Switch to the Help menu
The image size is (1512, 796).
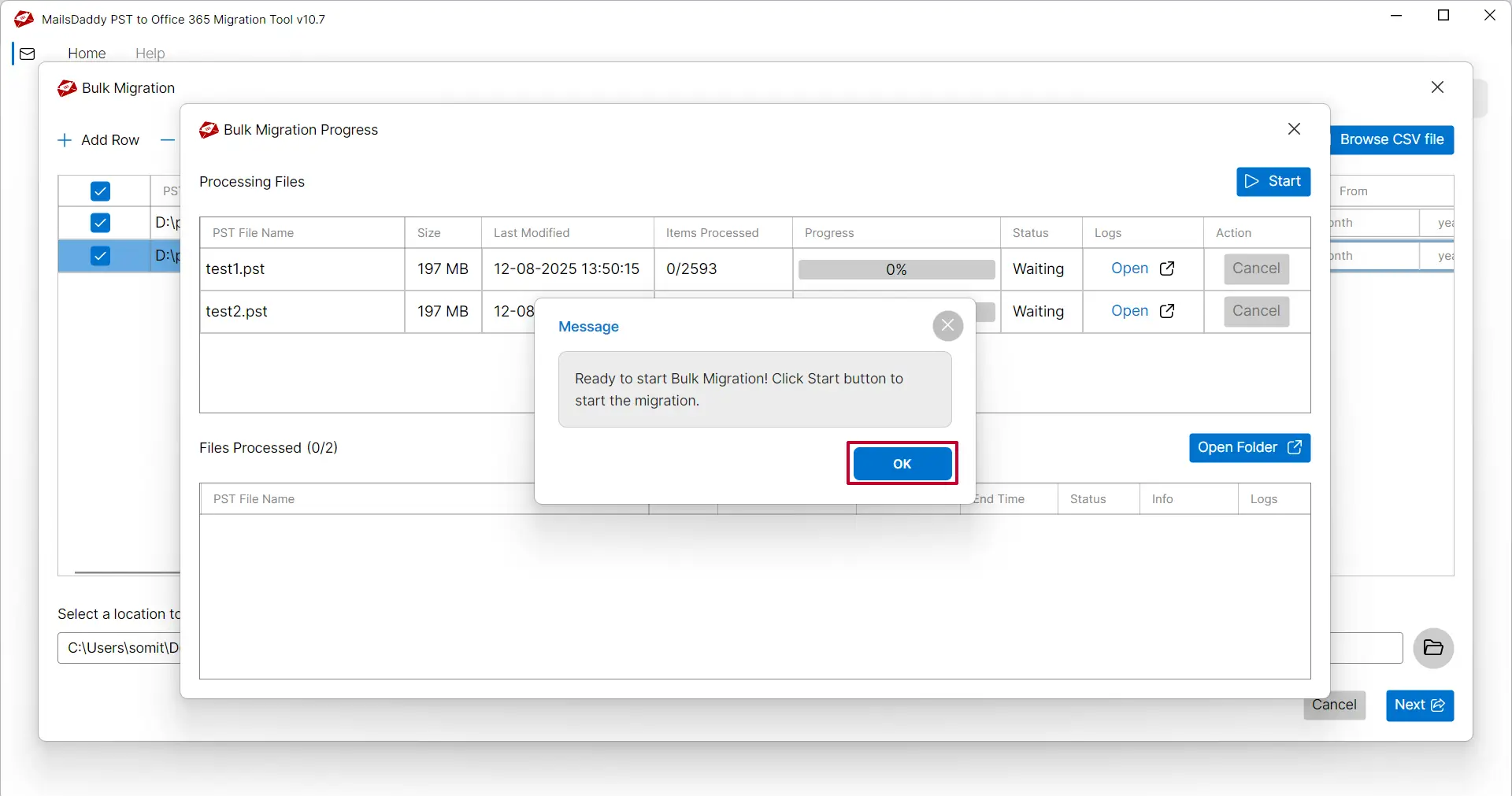pyautogui.click(x=150, y=53)
